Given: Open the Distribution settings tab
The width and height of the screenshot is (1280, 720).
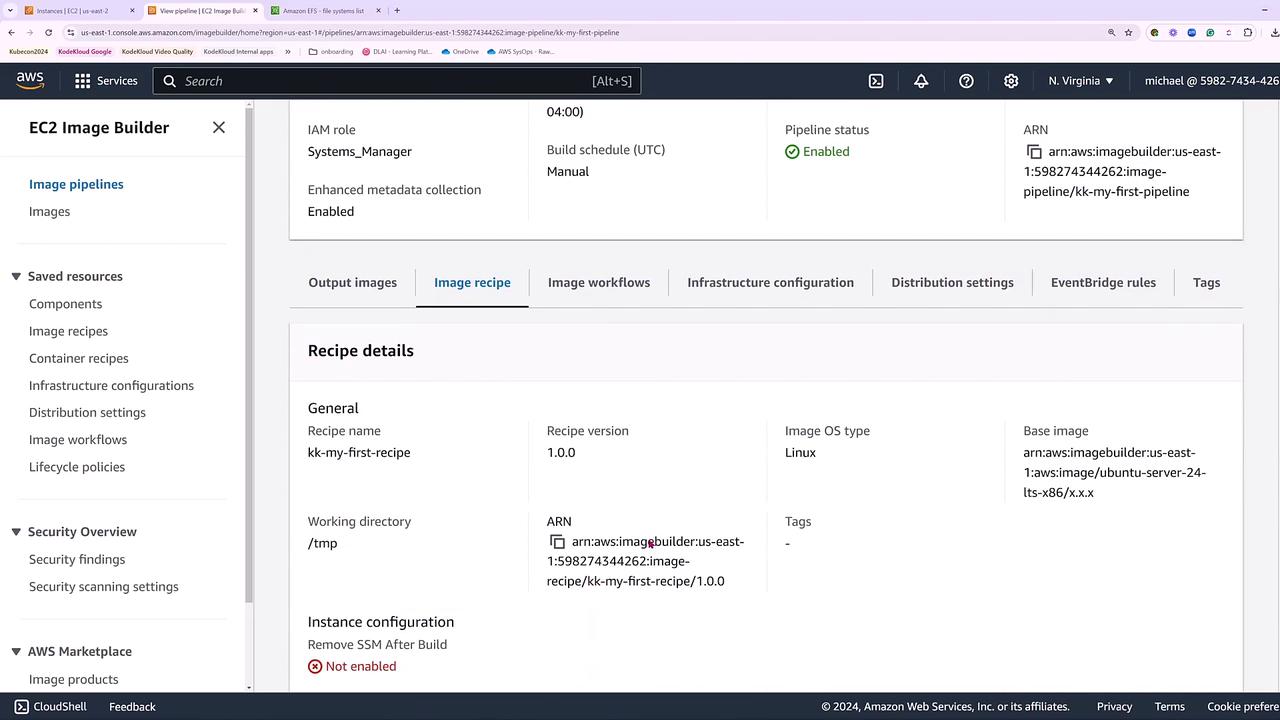Looking at the screenshot, I should [x=953, y=283].
